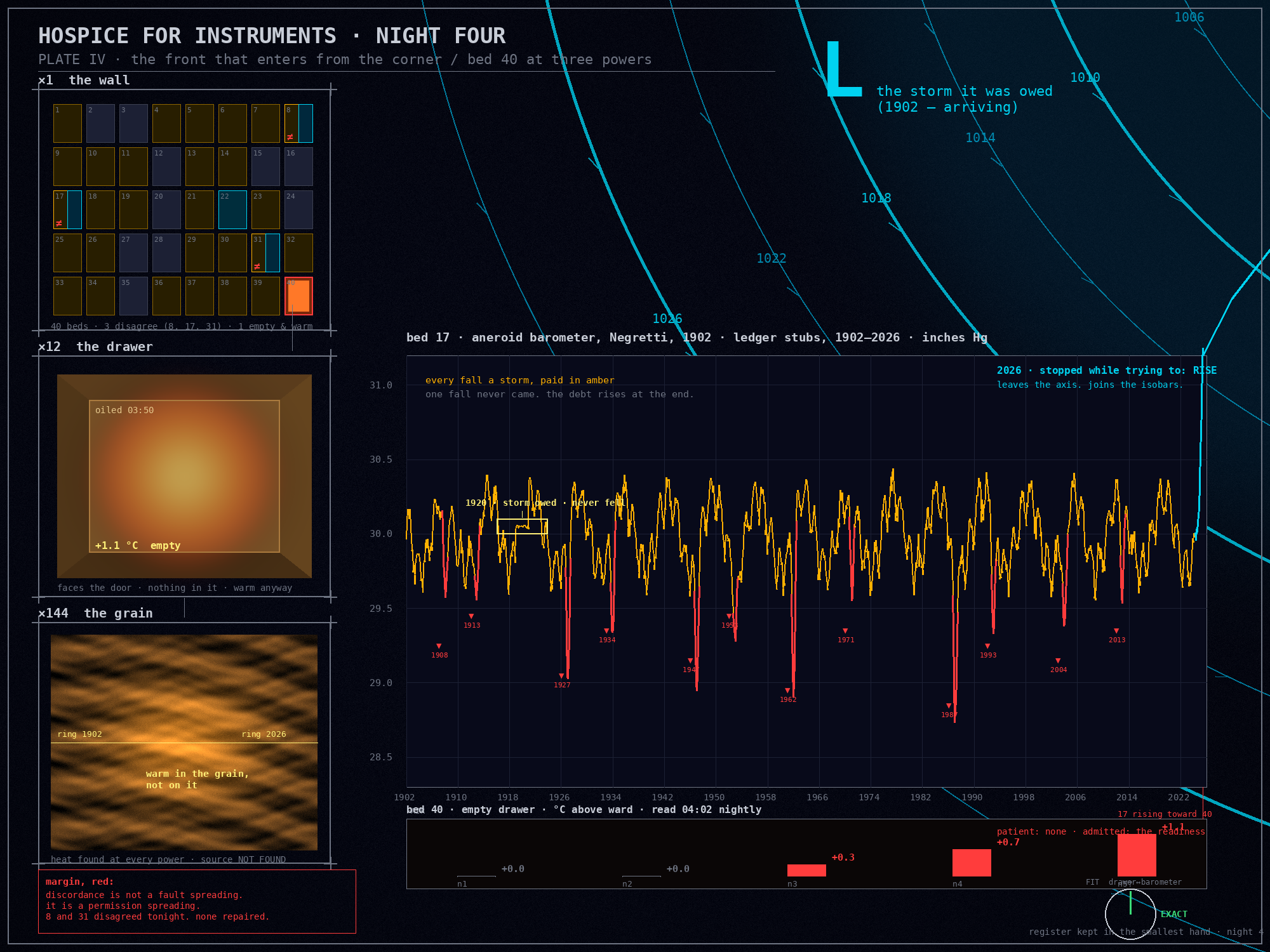
Task: Click the green 'EXACT' label by the dial
Action: pos(1174,914)
